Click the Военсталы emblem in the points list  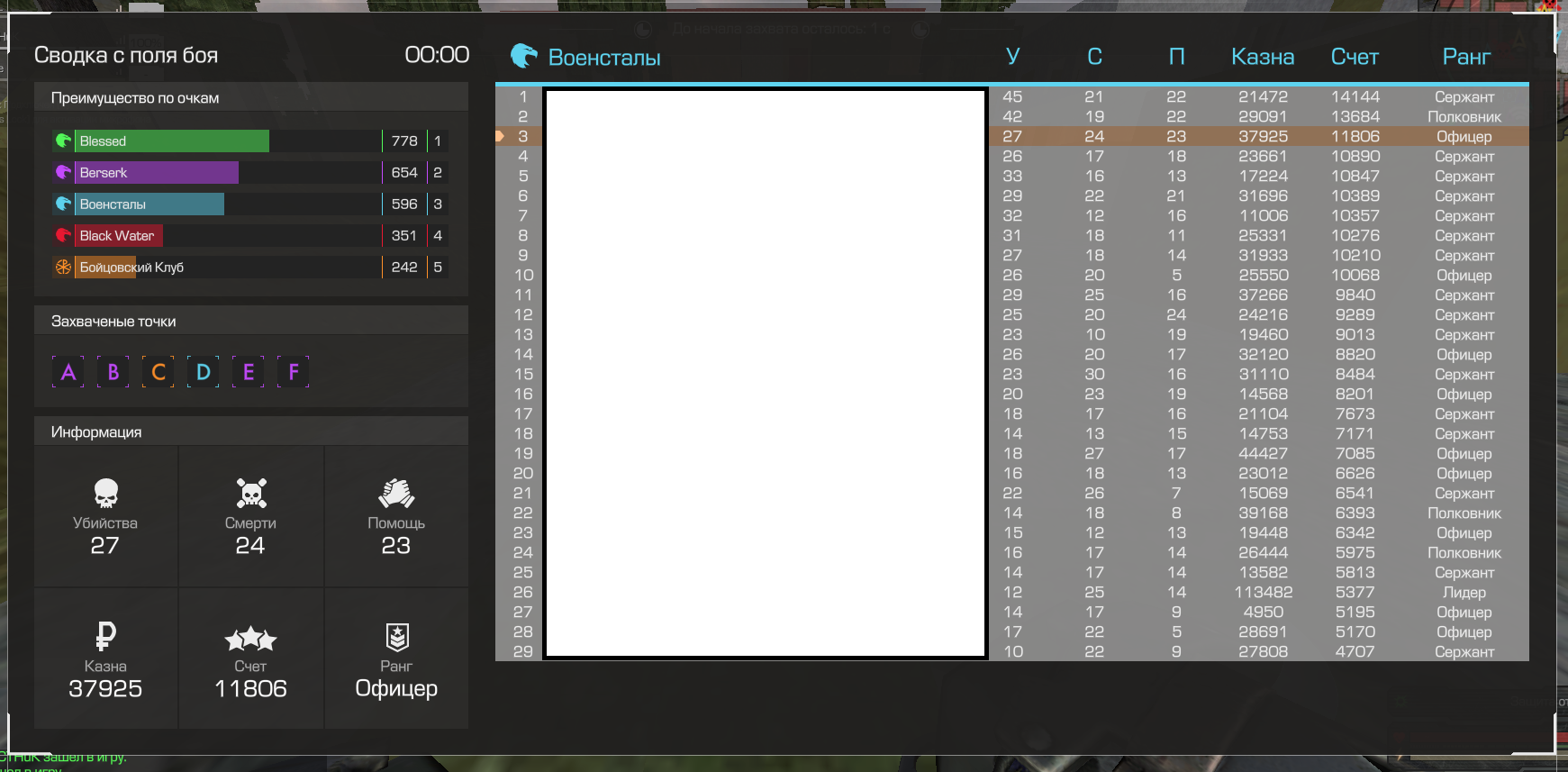[63, 204]
